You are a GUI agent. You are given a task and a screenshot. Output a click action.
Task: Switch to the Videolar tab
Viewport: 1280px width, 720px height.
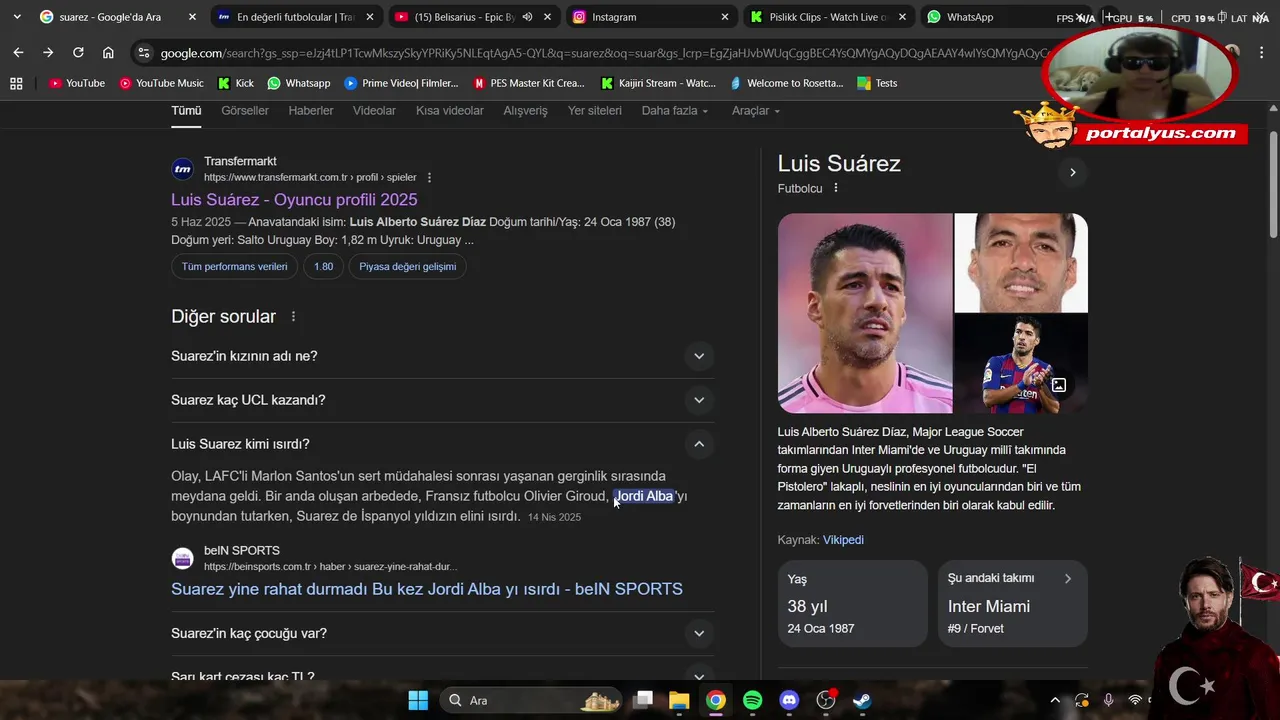coord(374,111)
